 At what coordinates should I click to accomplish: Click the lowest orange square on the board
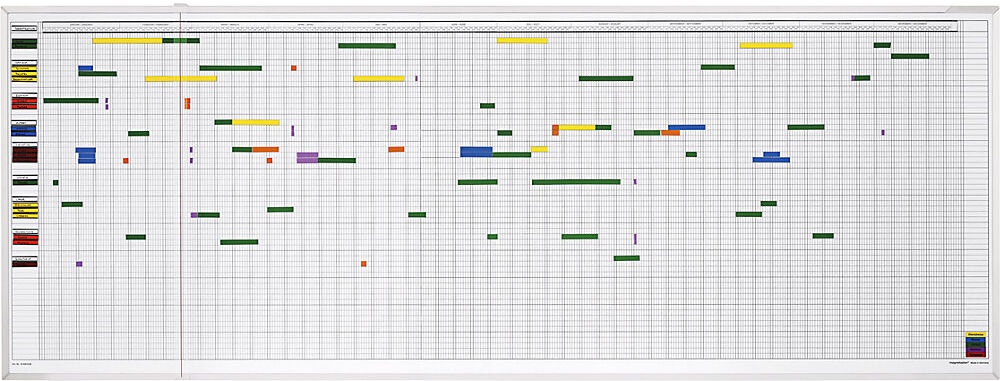(364, 264)
